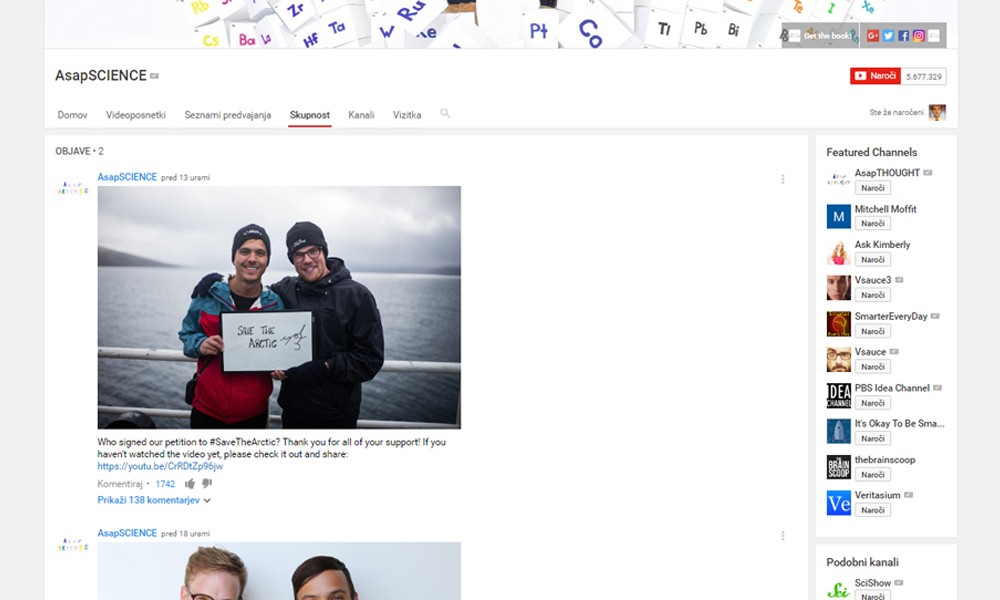Viewport: 1000px width, 600px height.
Task: Open three-dot menu on the 13-hour-old post
Action: [783, 179]
